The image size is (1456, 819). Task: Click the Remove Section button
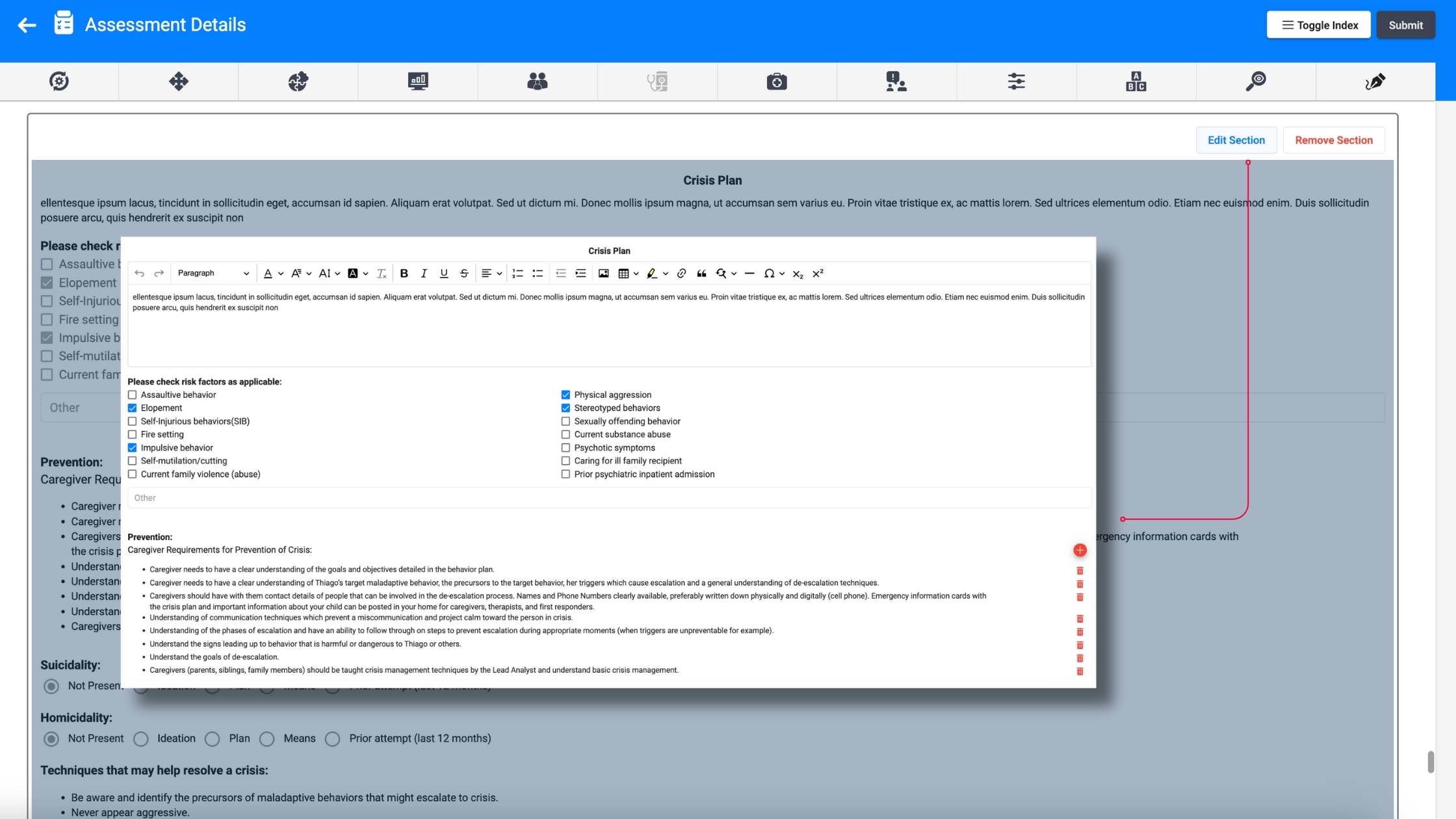(x=1334, y=140)
